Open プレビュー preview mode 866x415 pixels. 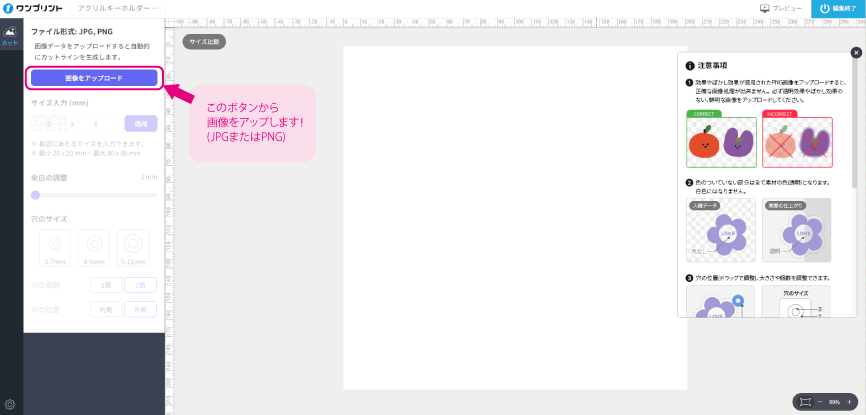(x=782, y=8)
